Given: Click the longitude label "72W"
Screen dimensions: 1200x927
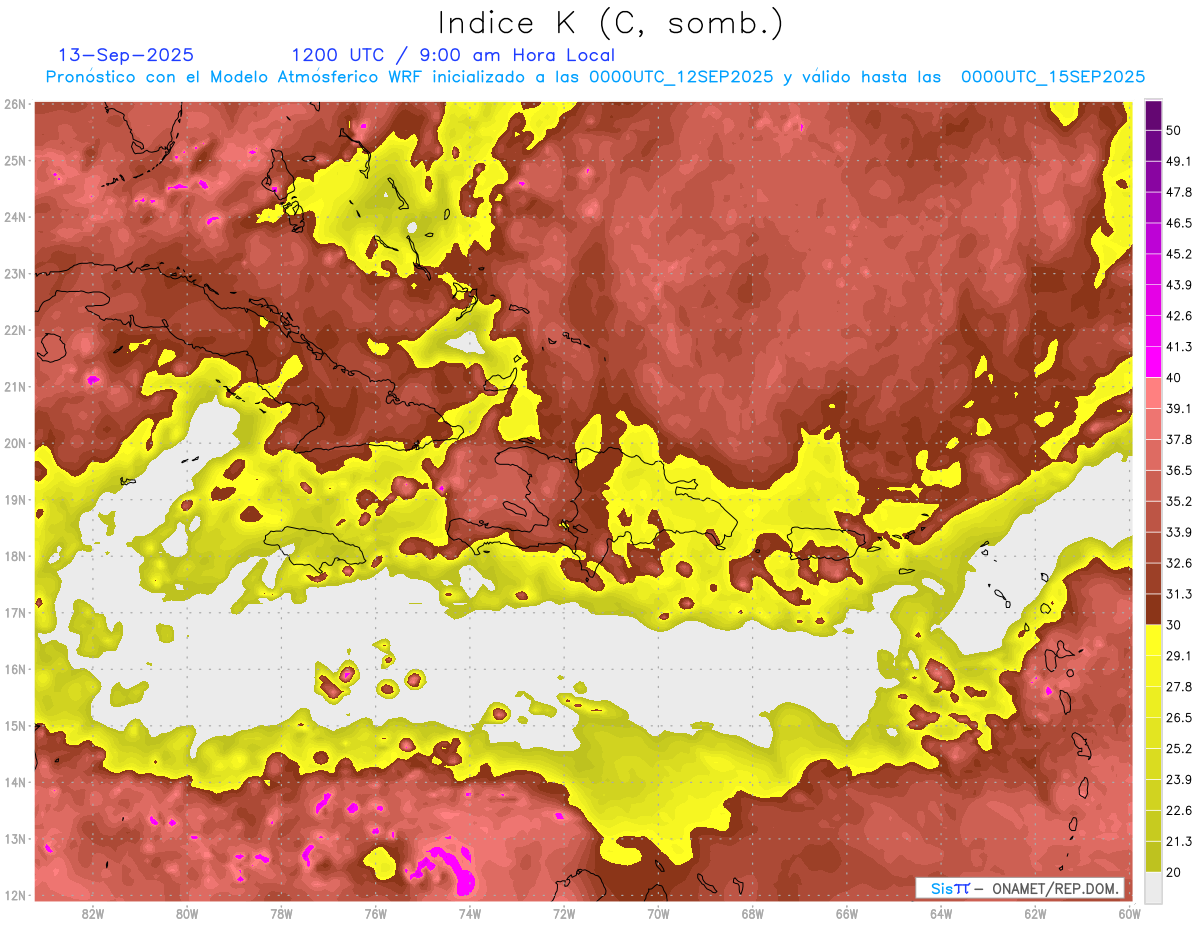Looking at the screenshot, I should click(564, 913).
